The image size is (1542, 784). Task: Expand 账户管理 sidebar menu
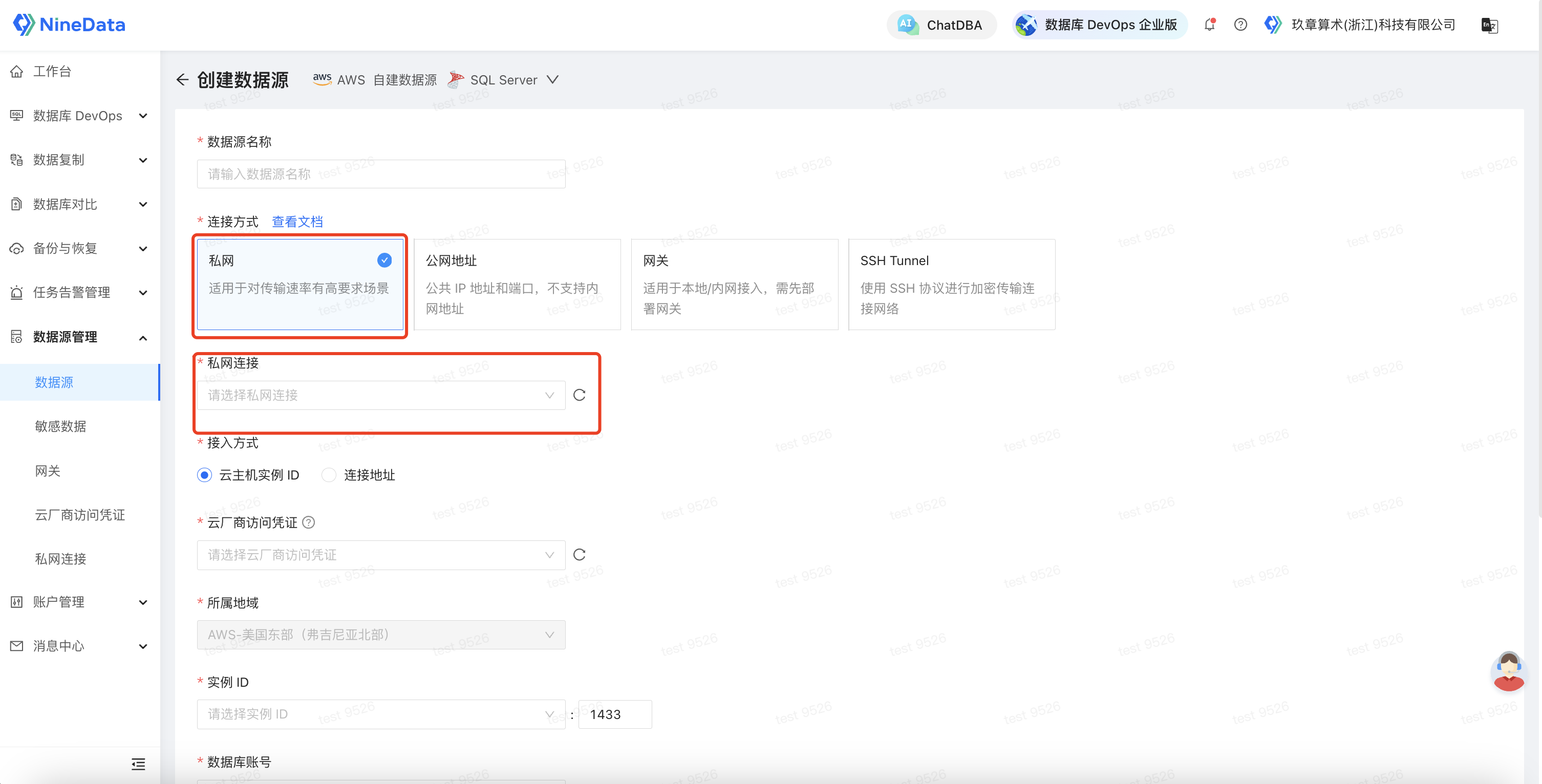(80, 602)
